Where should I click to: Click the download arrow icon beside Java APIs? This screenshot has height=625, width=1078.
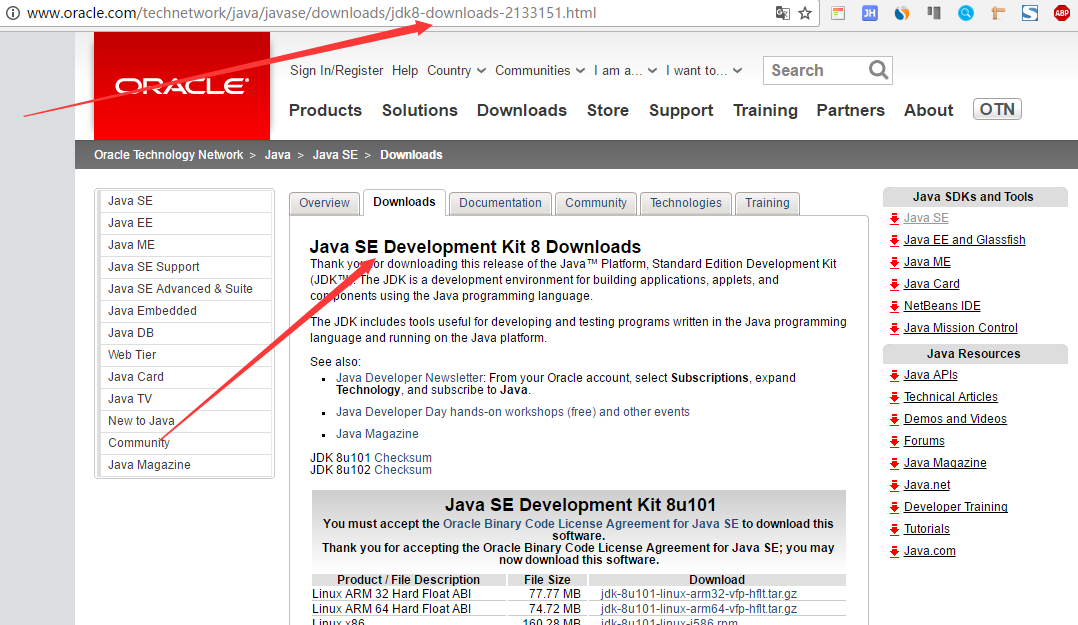point(894,375)
